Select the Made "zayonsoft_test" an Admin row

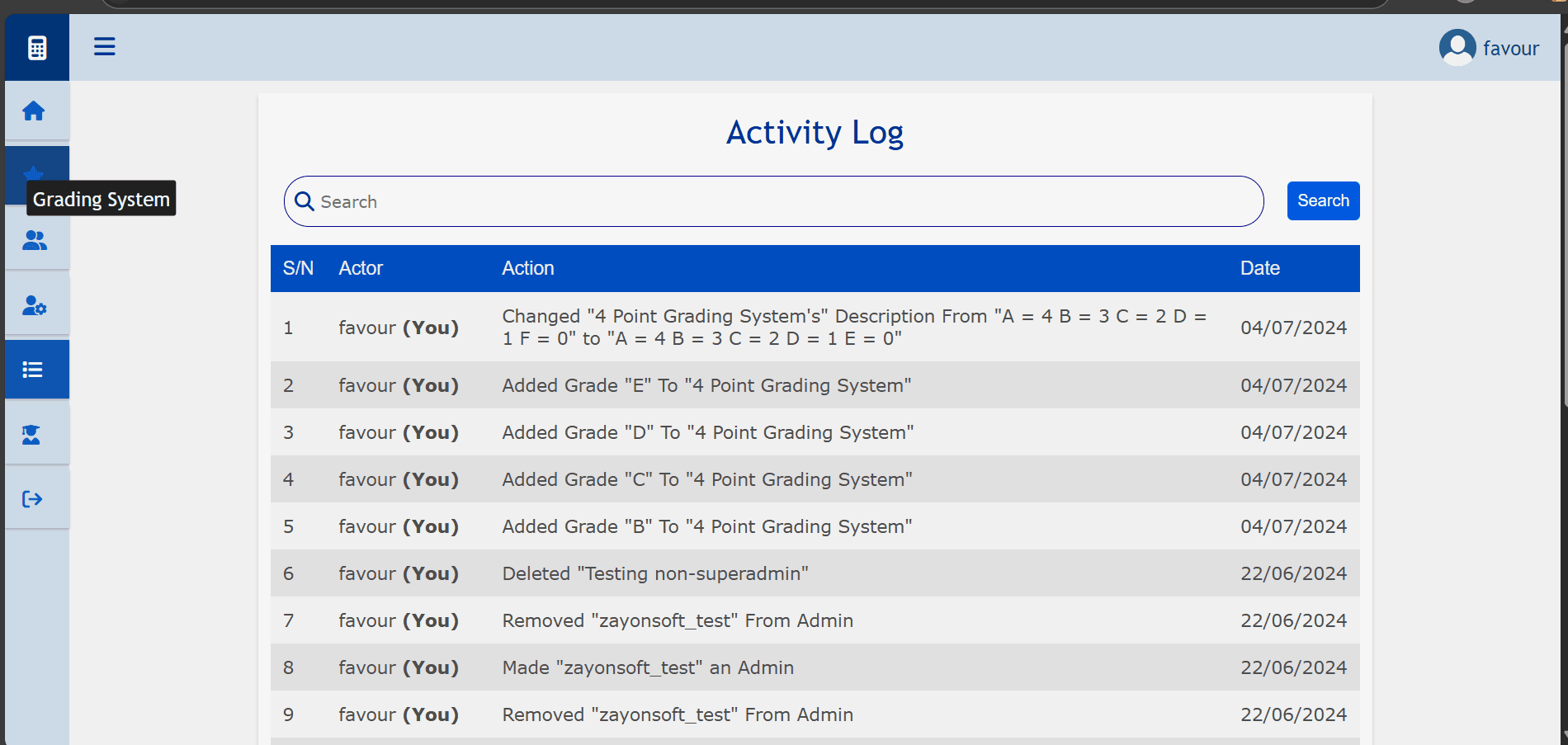648,667
